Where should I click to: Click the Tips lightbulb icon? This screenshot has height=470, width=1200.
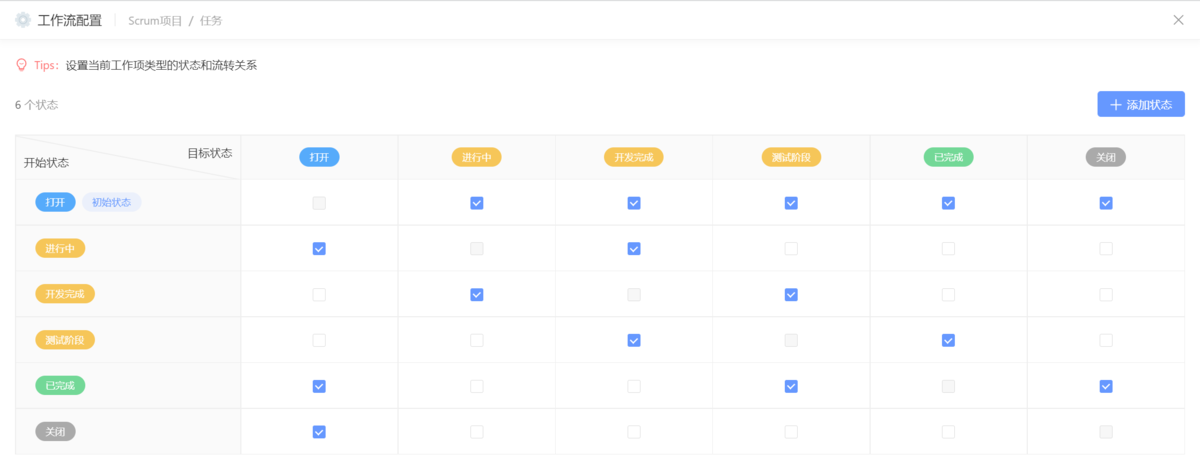pyautogui.click(x=22, y=65)
